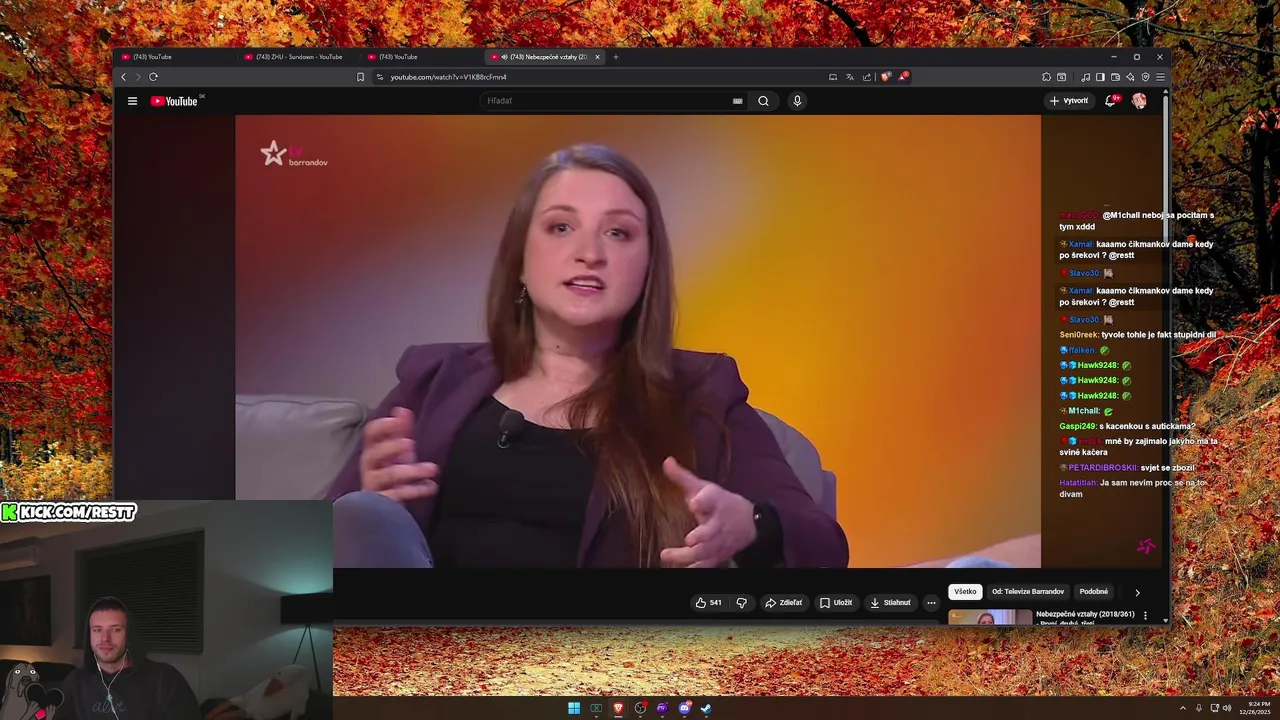Viewport: 1280px width, 720px height.
Task: Bookmark this page in the browser
Action: tap(360, 77)
